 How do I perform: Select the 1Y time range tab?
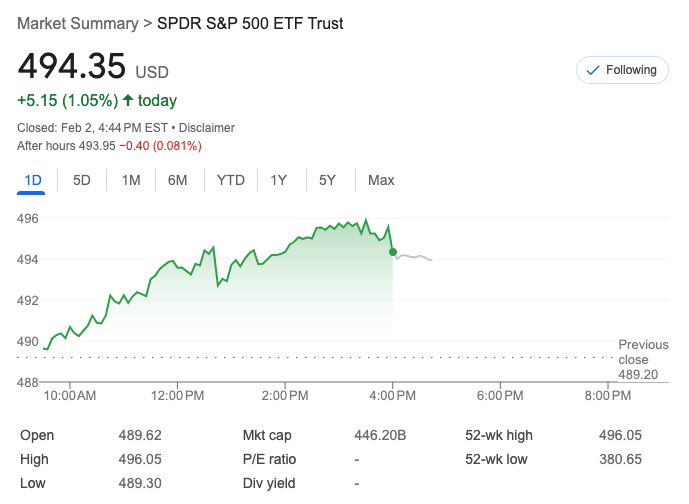tap(279, 180)
